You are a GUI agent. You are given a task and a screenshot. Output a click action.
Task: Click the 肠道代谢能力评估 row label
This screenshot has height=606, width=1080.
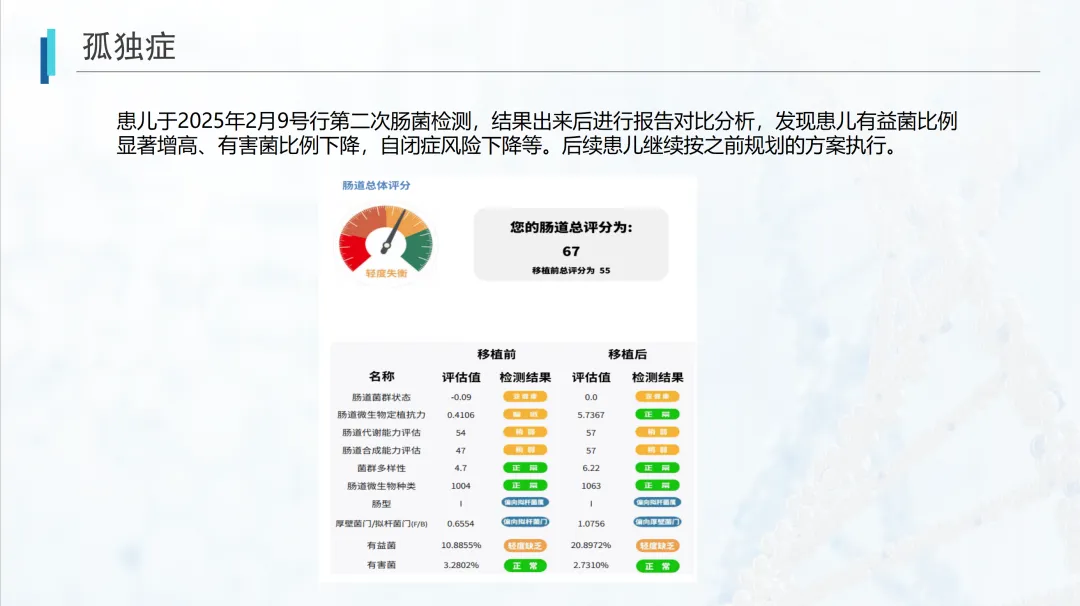[381, 432]
